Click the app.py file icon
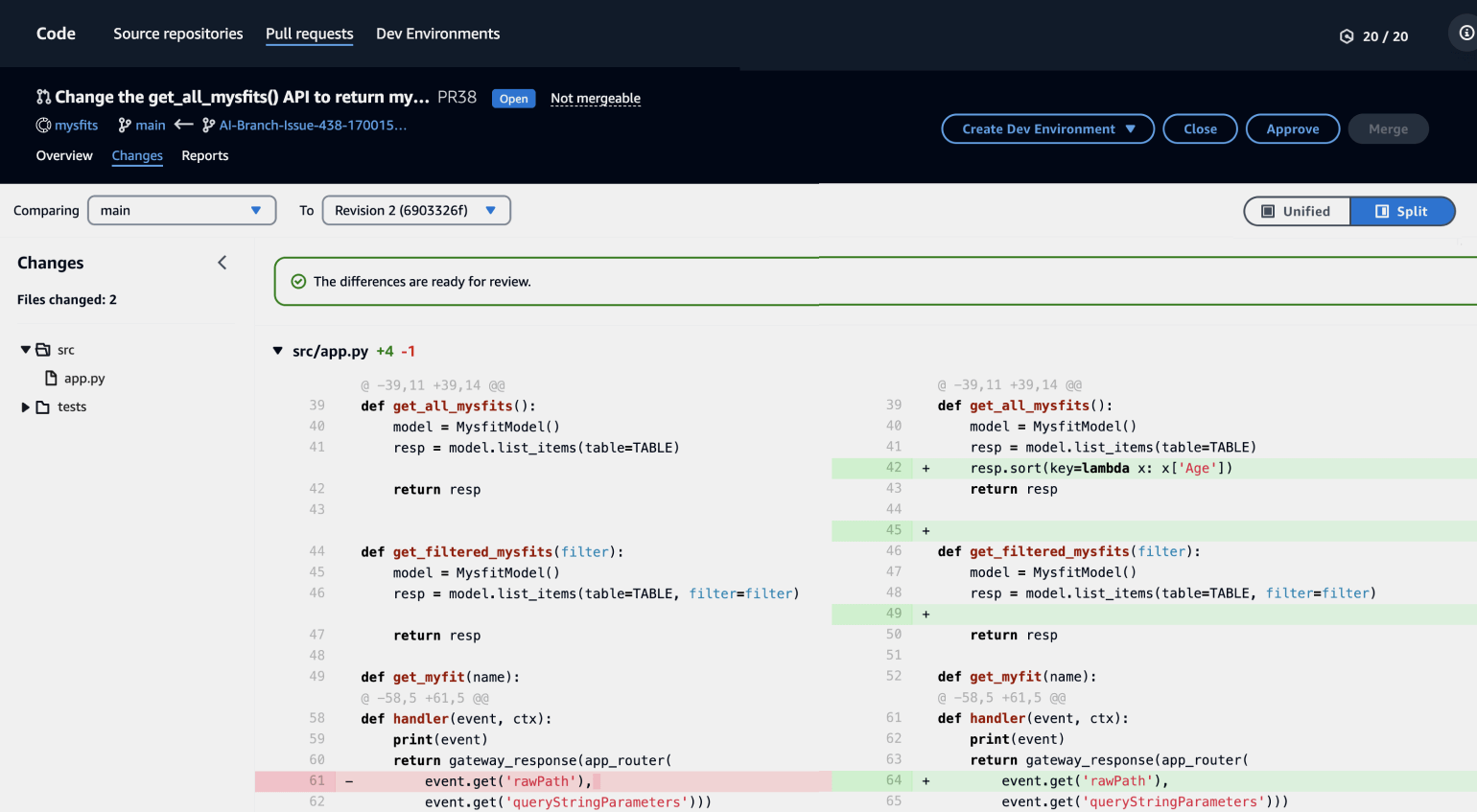This screenshot has width=1477, height=812. pyautogui.click(x=52, y=379)
